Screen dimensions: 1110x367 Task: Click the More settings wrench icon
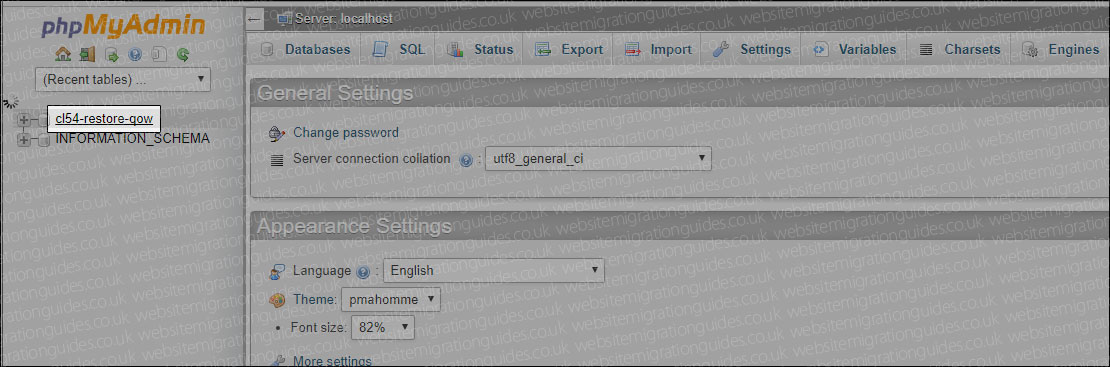[x=278, y=361]
